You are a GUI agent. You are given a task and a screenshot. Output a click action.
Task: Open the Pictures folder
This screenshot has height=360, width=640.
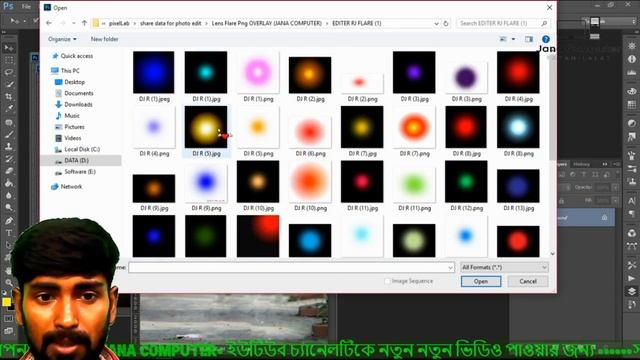[x=74, y=127]
